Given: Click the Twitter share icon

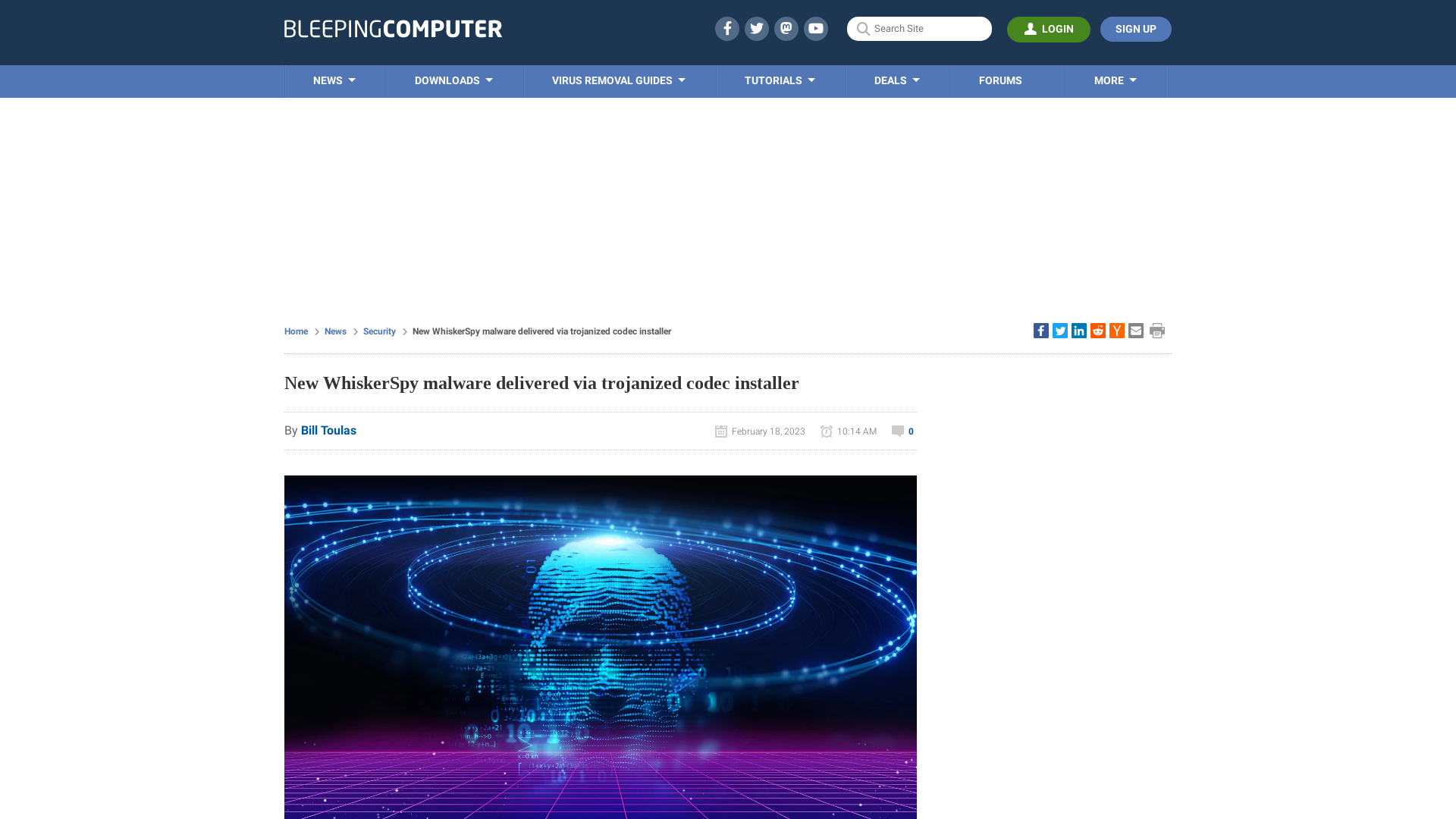Looking at the screenshot, I should coord(1060,331).
